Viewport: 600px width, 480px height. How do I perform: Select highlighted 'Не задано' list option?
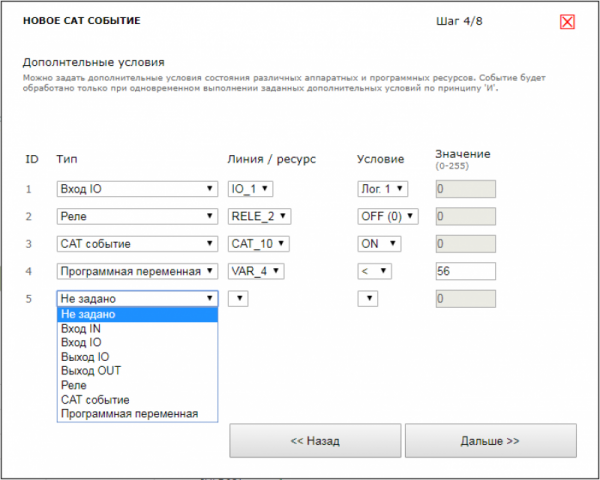[x=137, y=314]
